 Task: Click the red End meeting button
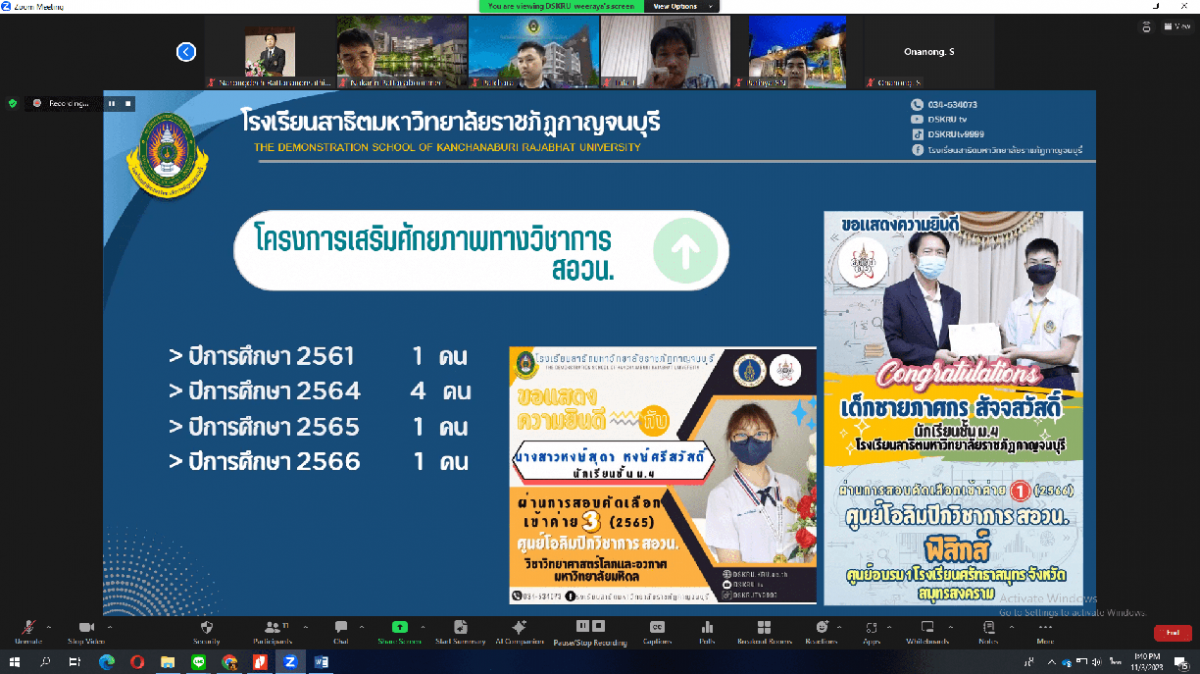pyautogui.click(x=1171, y=633)
